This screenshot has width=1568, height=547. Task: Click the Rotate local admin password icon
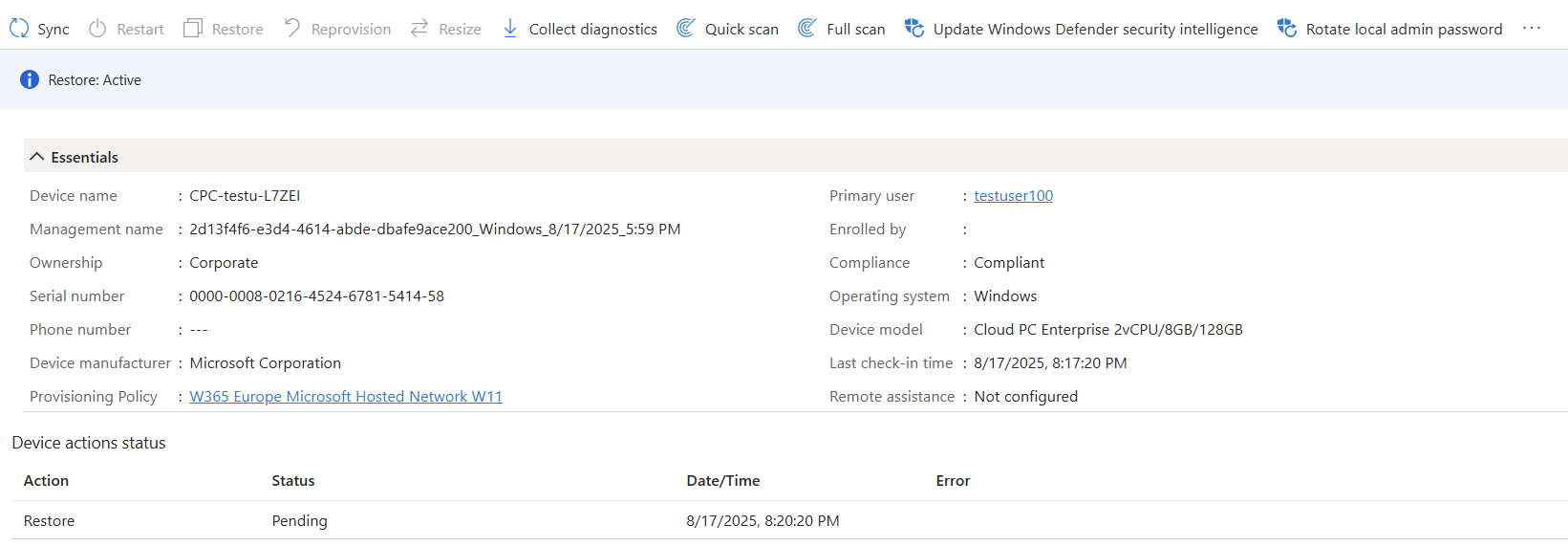tap(1287, 29)
